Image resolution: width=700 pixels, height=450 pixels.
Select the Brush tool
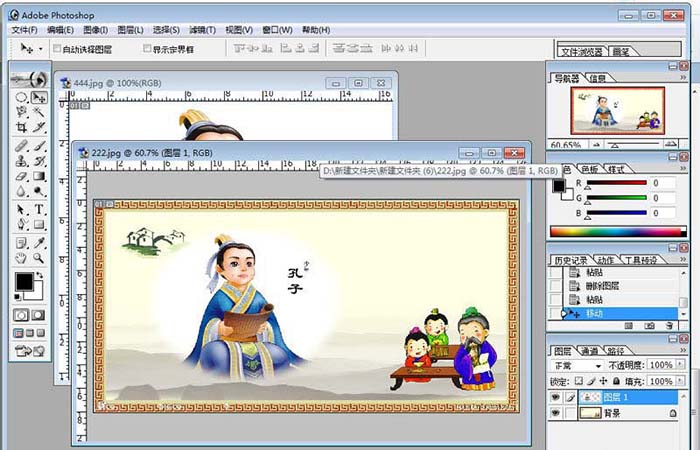[x=39, y=146]
